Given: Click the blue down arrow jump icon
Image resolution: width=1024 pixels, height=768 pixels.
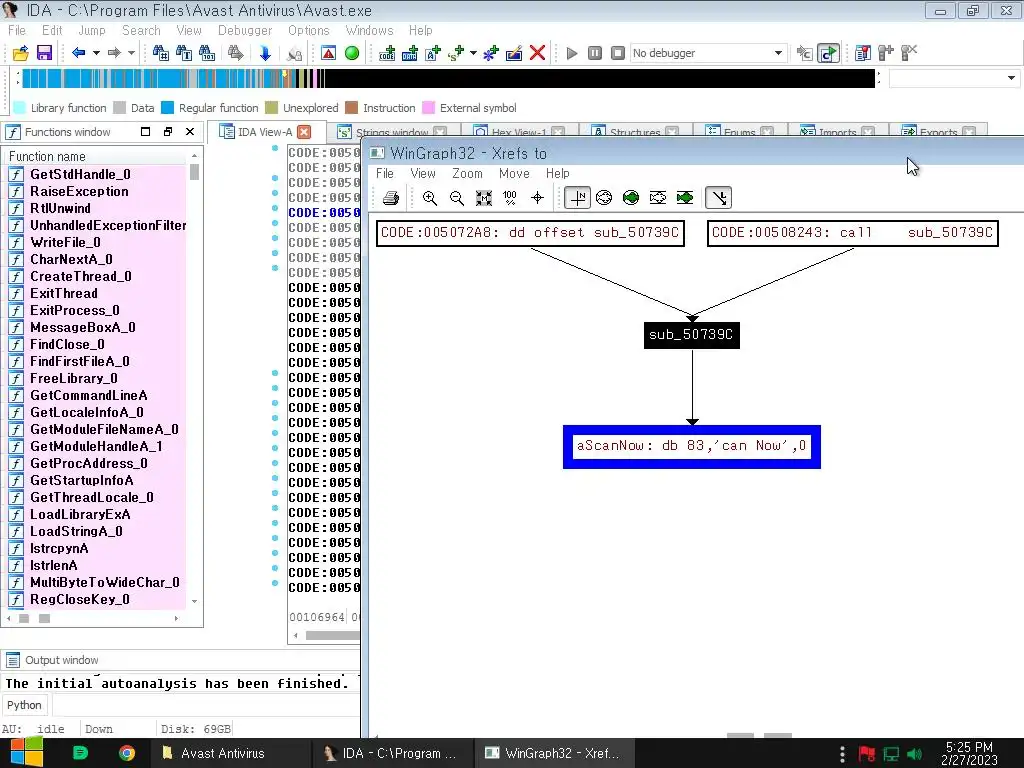Looking at the screenshot, I should (264, 53).
